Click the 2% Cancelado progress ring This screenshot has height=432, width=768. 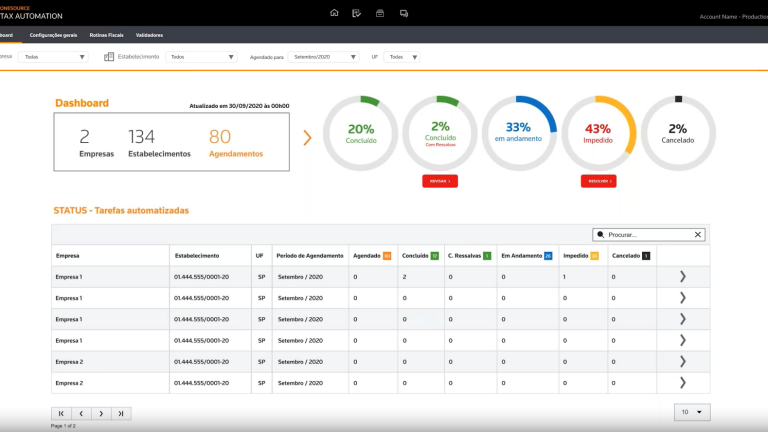click(x=678, y=133)
